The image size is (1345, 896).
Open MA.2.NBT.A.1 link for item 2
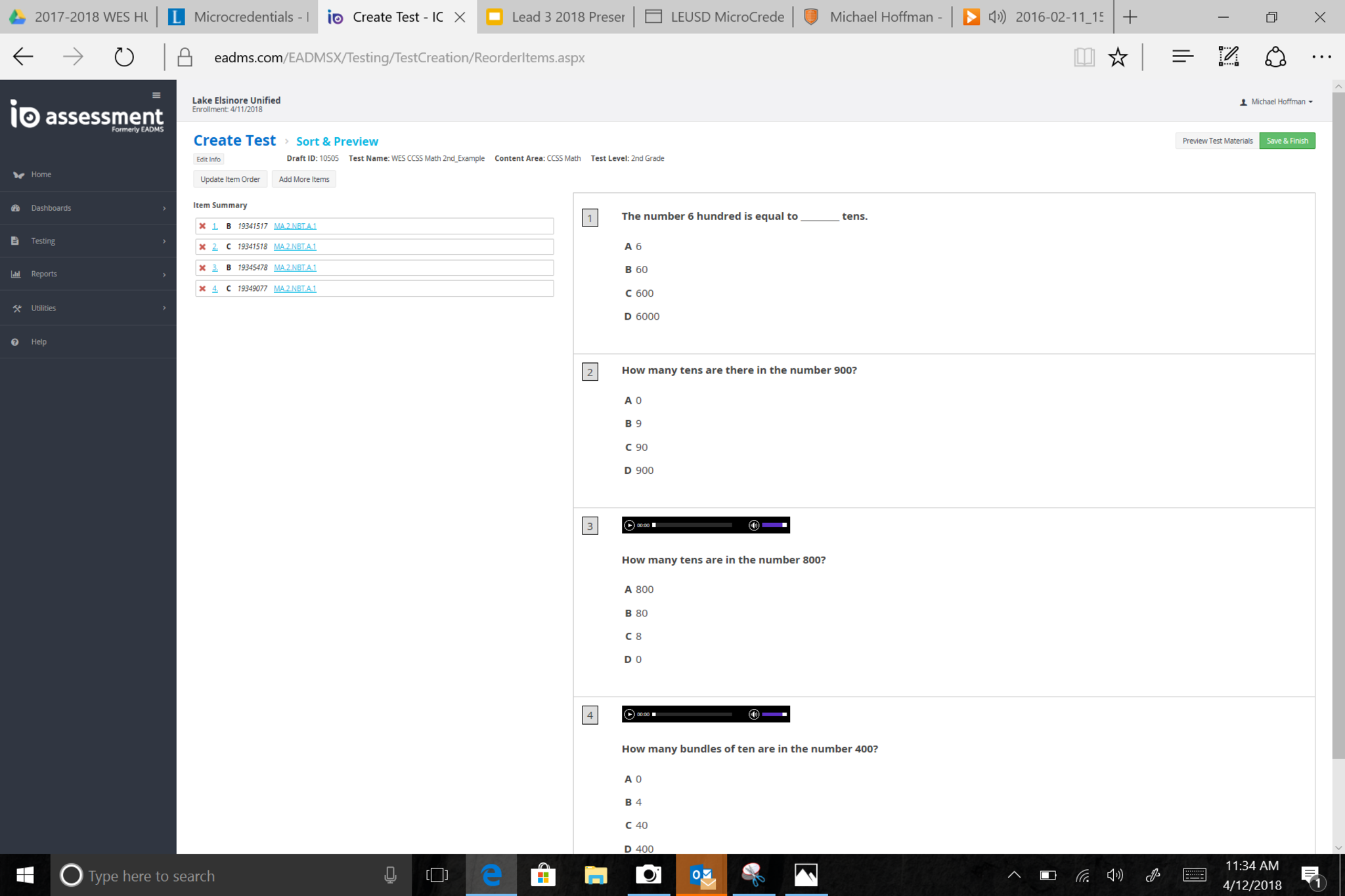tap(294, 247)
